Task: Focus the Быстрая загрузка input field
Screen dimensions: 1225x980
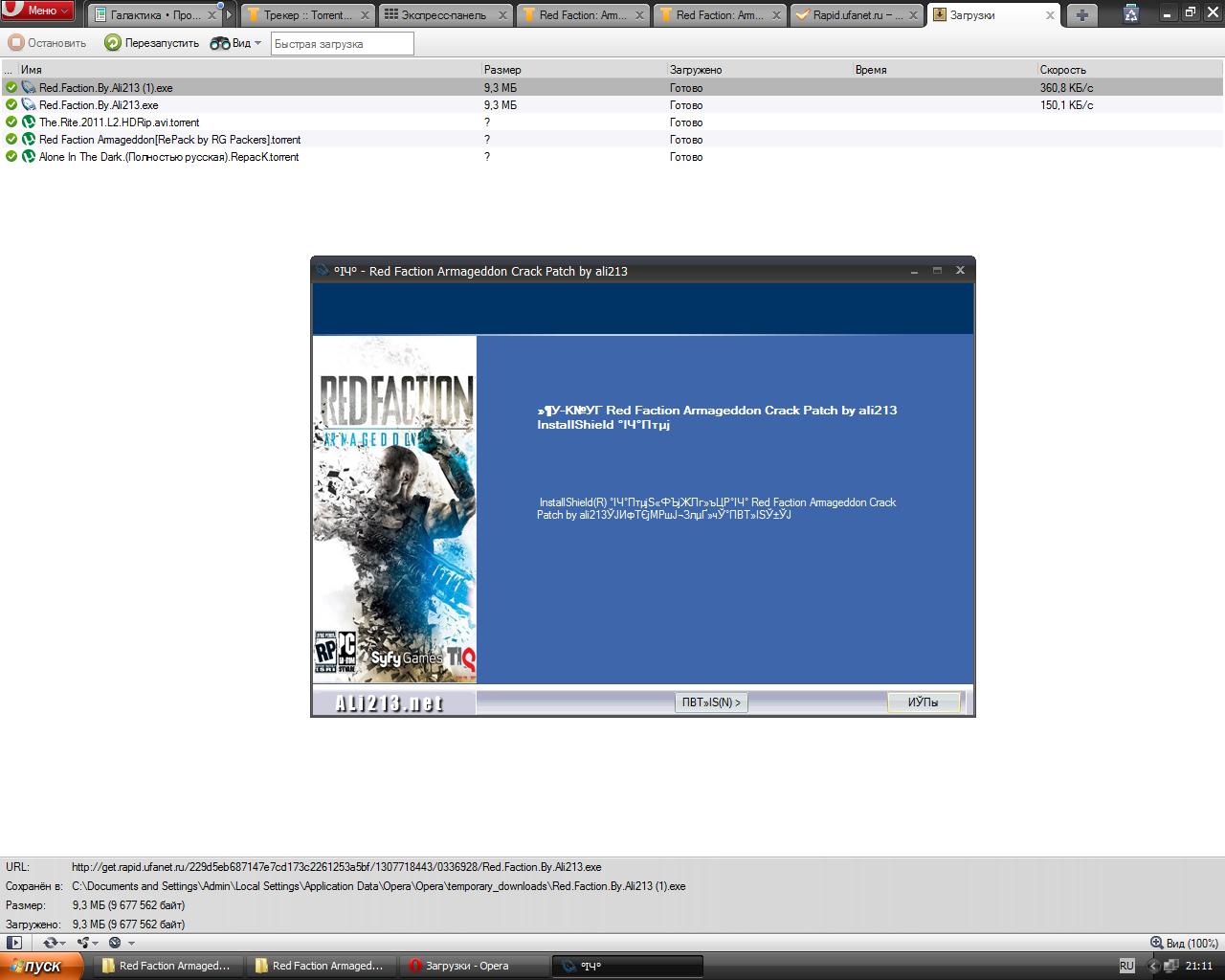Action: 342,43
